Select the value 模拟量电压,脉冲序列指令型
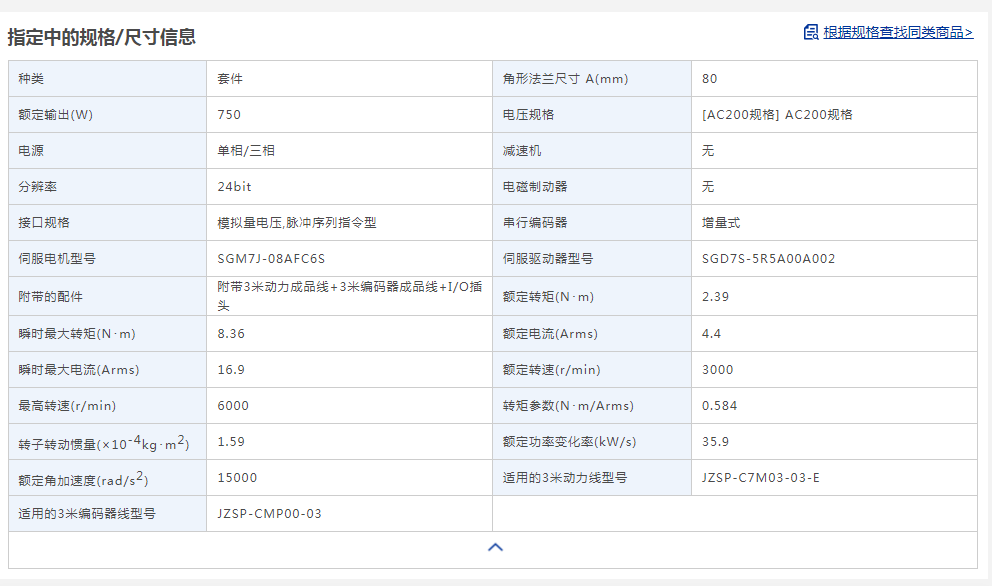The width and height of the screenshot is (992, 586). (x=297, y=223)
